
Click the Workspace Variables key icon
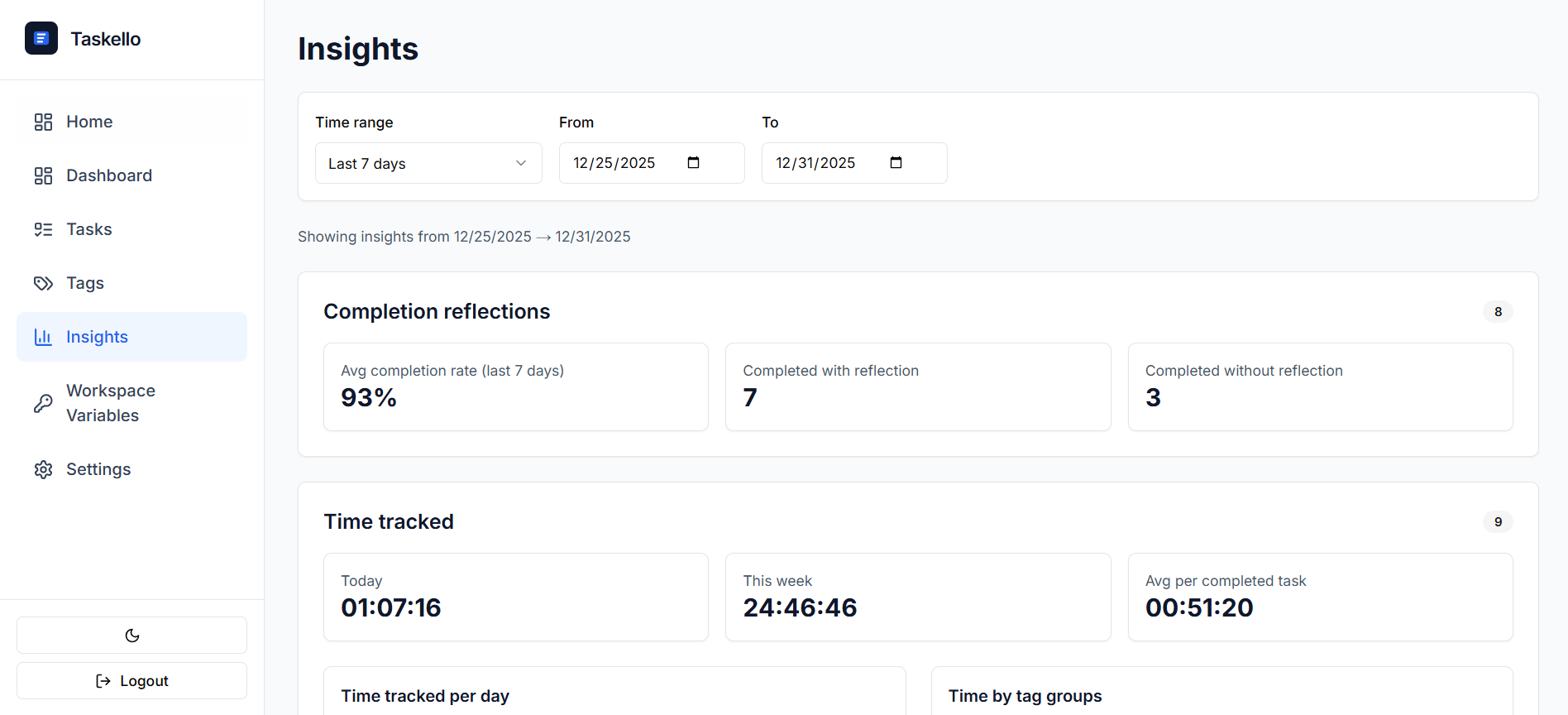[43, 403]
